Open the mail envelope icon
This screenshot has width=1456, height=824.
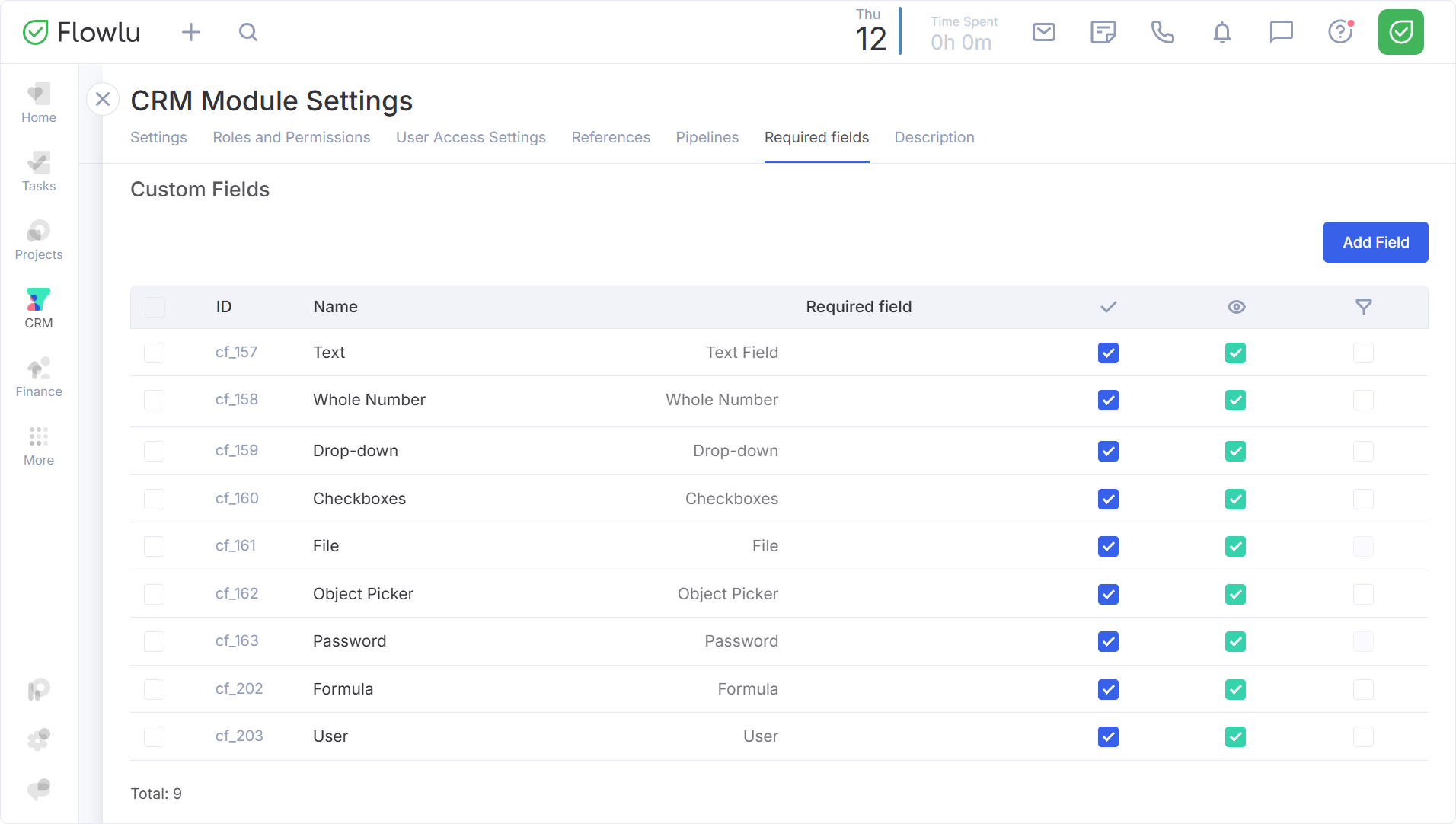tap(1043, 32)
